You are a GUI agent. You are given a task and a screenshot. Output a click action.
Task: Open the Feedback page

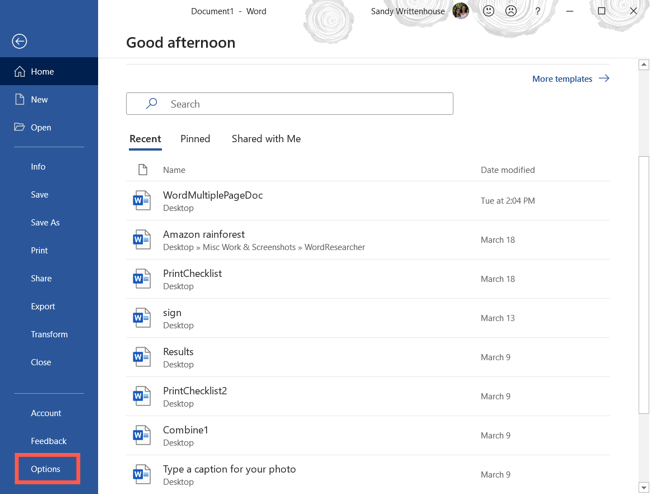click(49, 441)
